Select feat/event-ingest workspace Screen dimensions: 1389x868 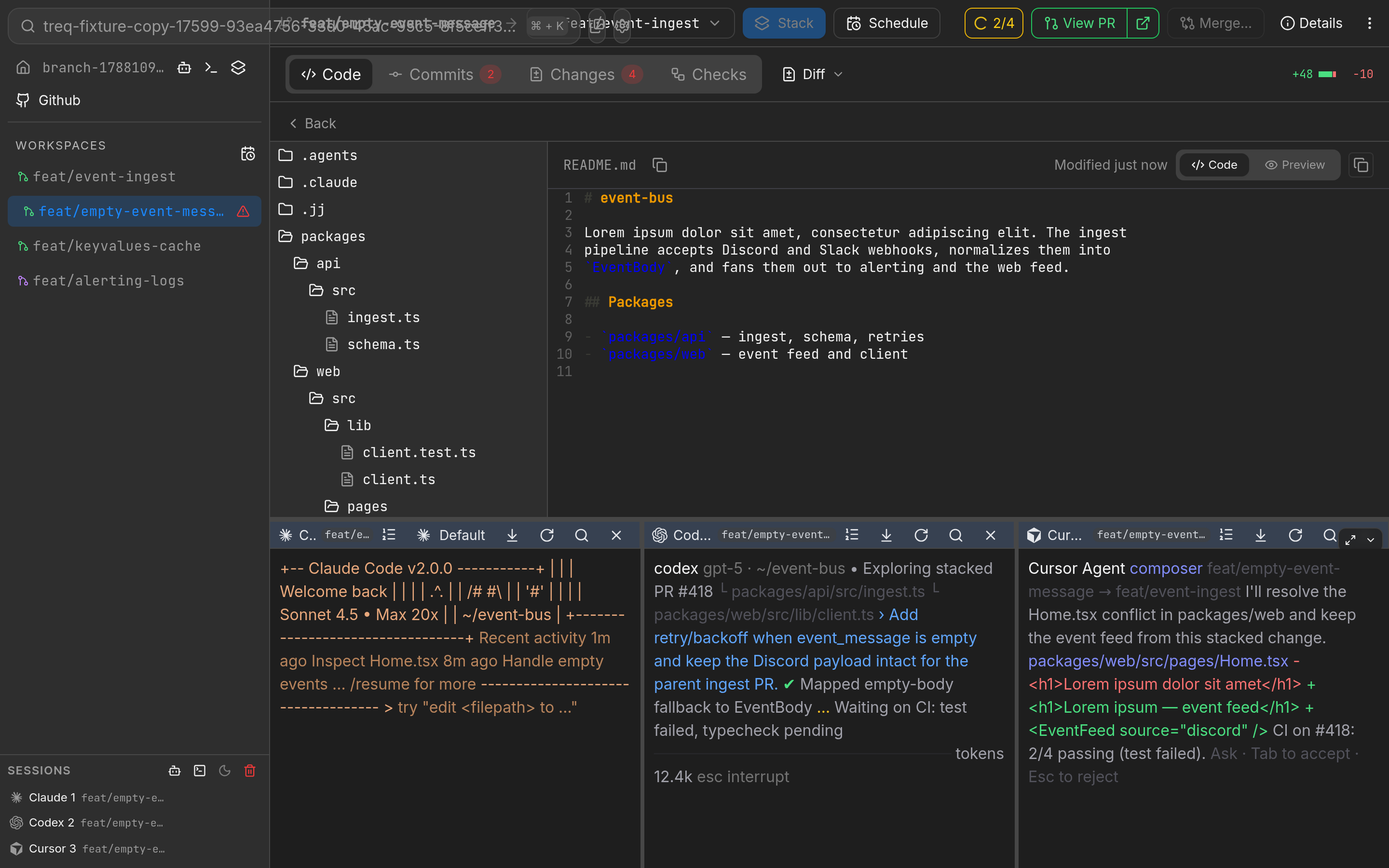(x=134, y=176)
